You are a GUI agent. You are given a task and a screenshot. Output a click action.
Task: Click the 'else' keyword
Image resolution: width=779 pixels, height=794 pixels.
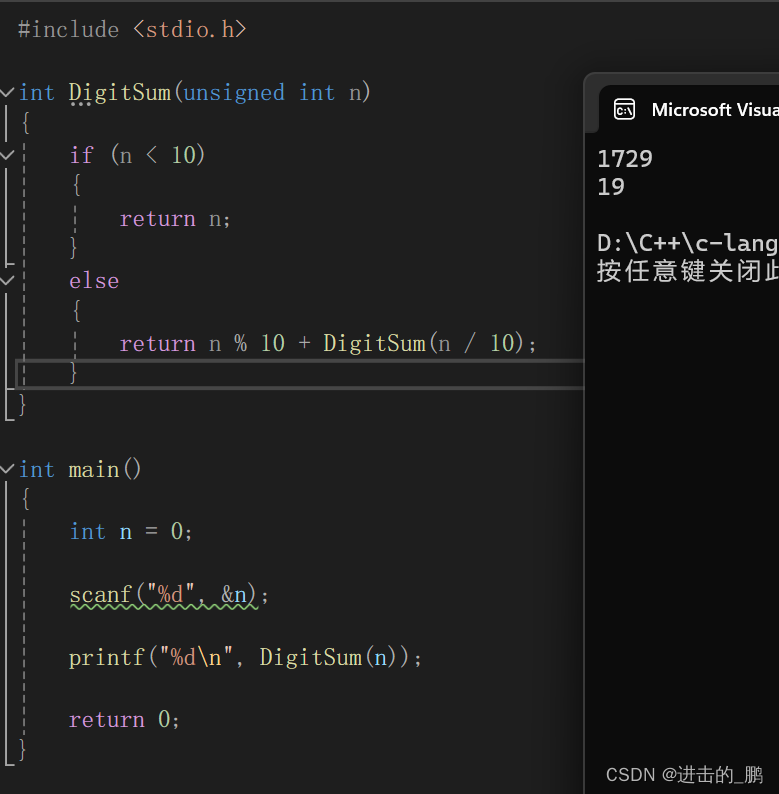[x=94, y=281]
